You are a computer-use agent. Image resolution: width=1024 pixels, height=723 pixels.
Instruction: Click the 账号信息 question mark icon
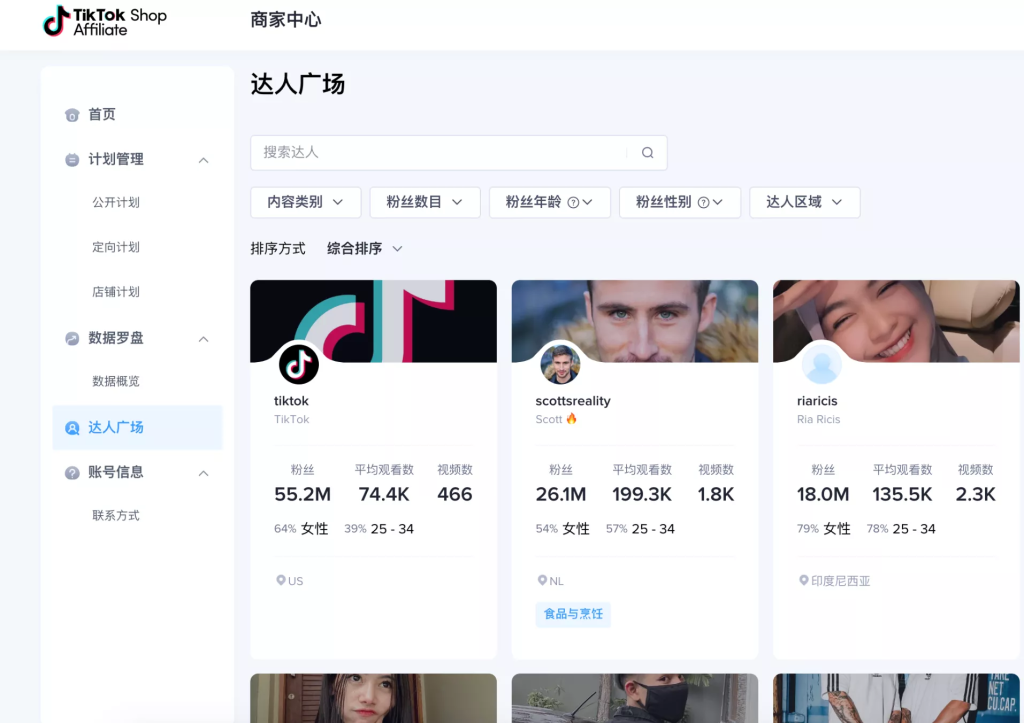point(72,473)
